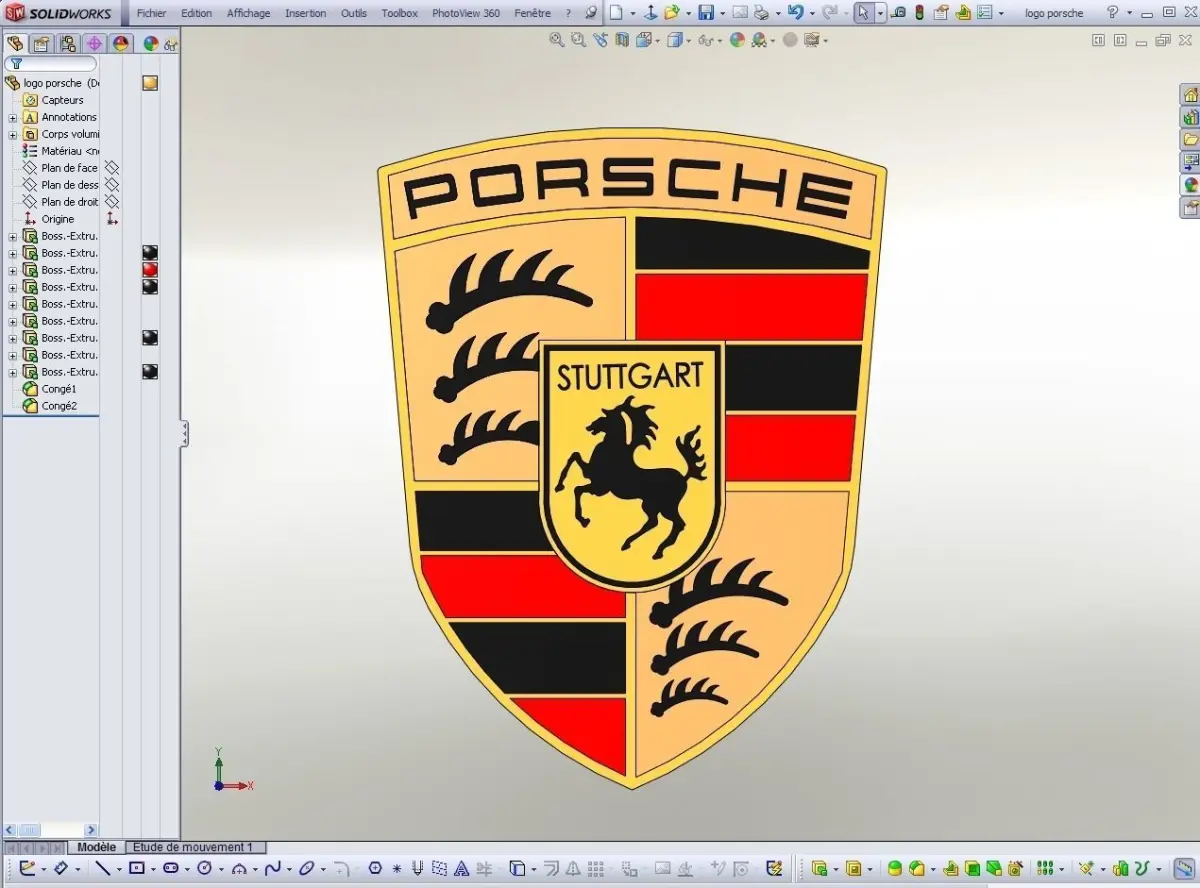Click the Undo arrow icon
The width and height of the screenshot is (1200, 888).
pos(795,13)
